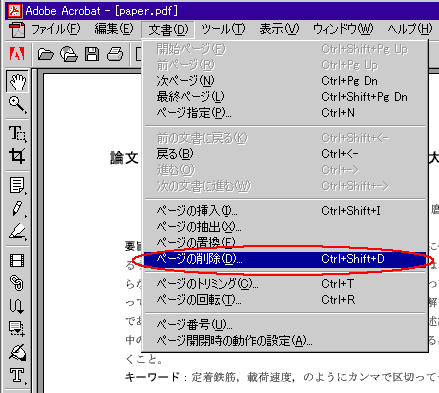439x393 pixels.
Task: Open the ウィンドウ(W) menu
Action: [x=343, y=29]
